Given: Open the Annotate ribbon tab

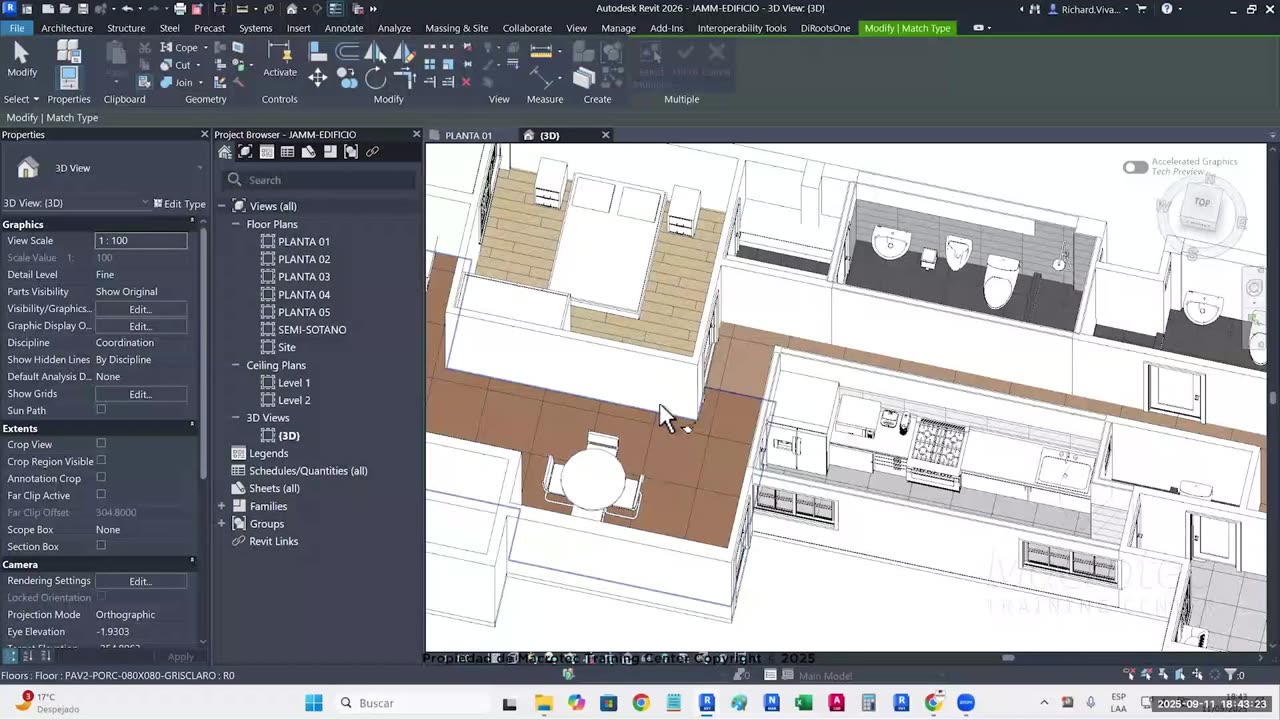Looking at the screenshot, I should click(x=344, y=28).
